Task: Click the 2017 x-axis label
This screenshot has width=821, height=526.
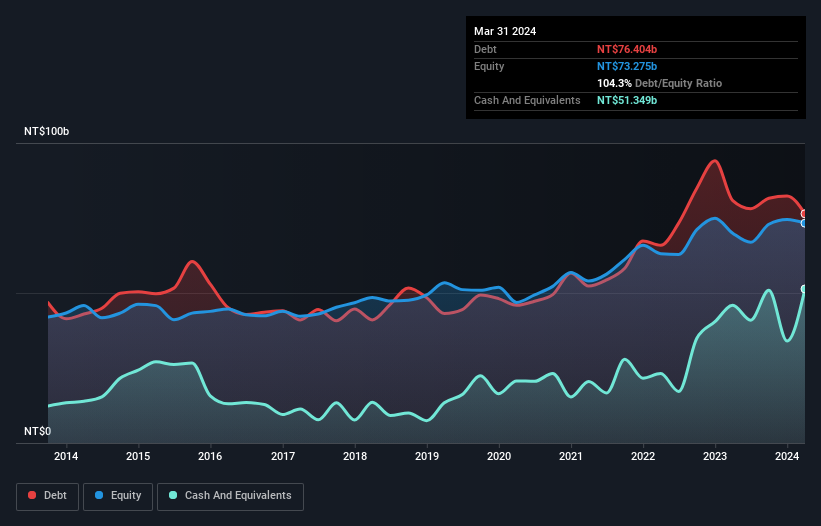Action: (283, 456)
